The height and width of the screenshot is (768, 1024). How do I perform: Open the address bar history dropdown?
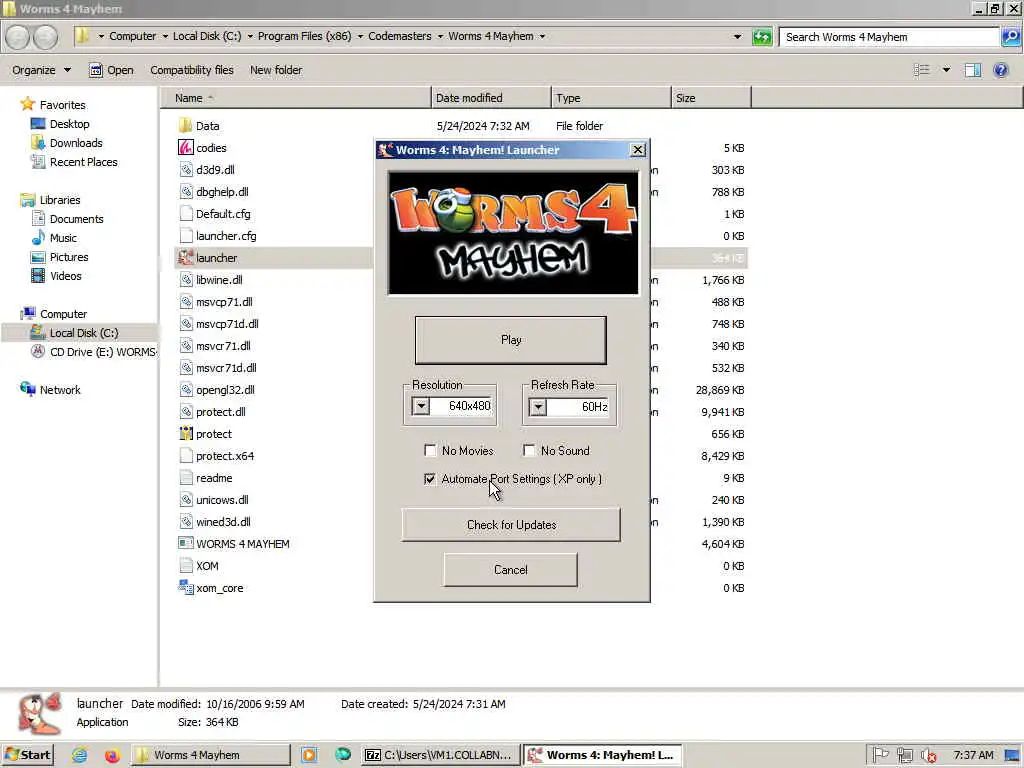point(737,37)
